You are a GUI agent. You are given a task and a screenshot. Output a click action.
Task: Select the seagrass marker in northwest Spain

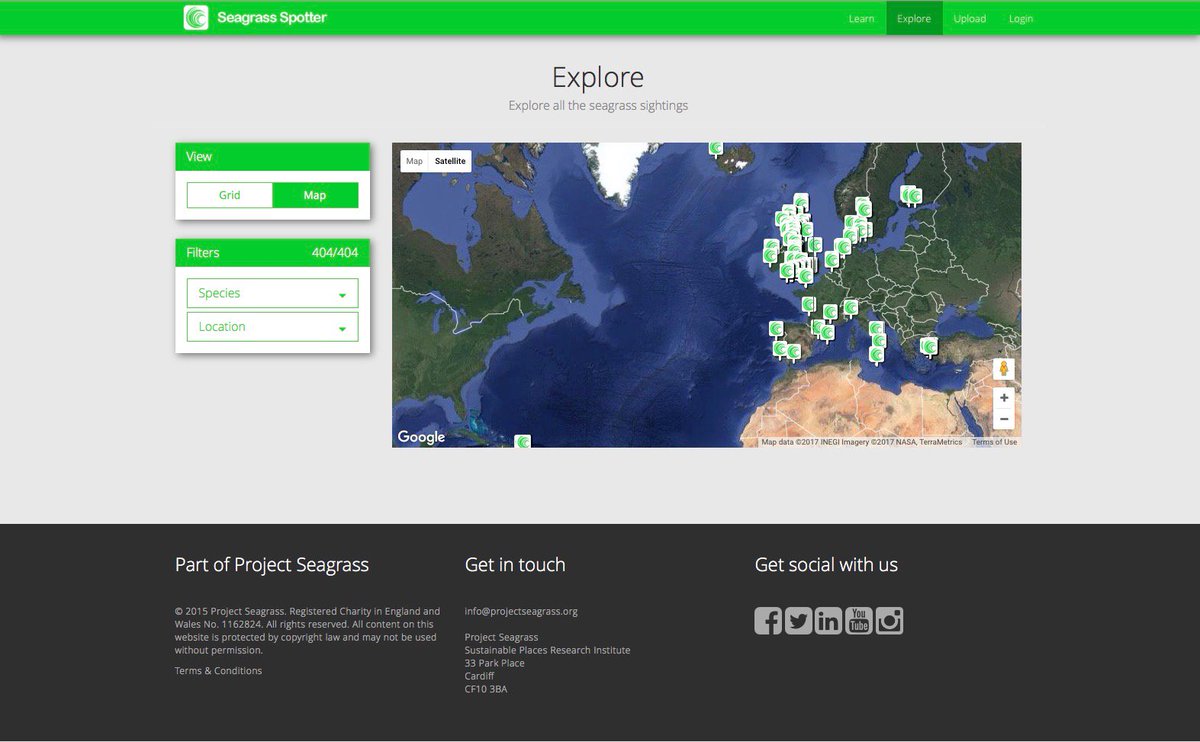click(x=776, y=329)
